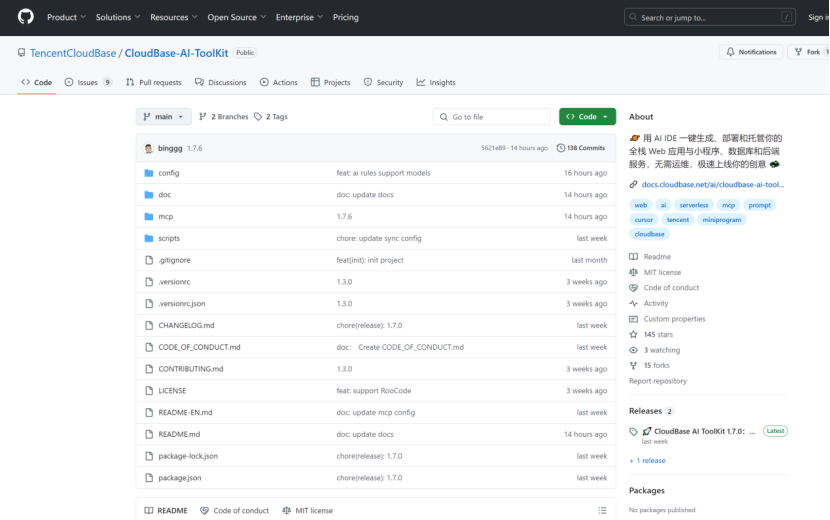
Task: View the 138 Commits history
Action: [x=581, y=148]
